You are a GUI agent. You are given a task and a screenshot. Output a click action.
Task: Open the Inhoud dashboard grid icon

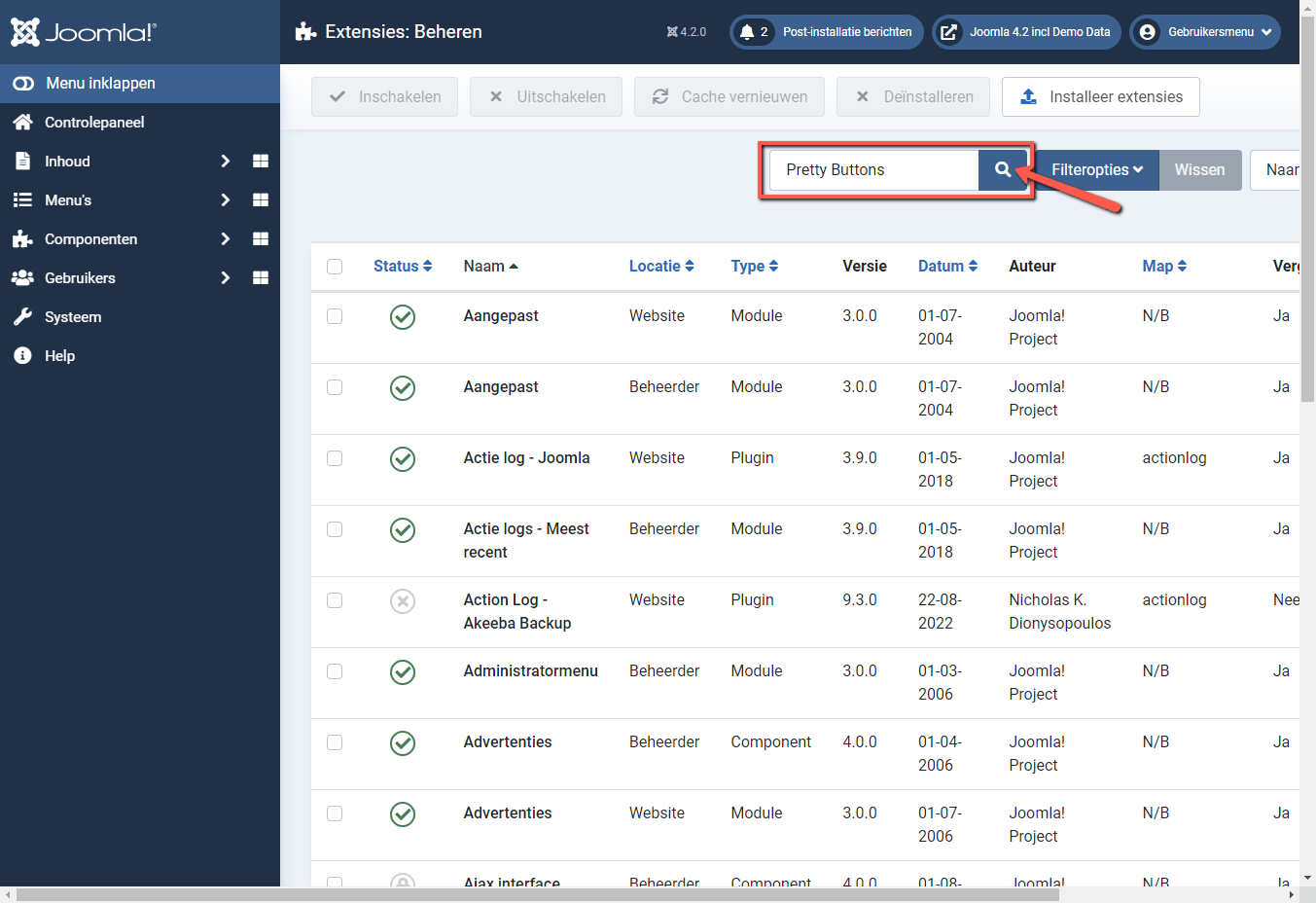click(x=260, y=161)
